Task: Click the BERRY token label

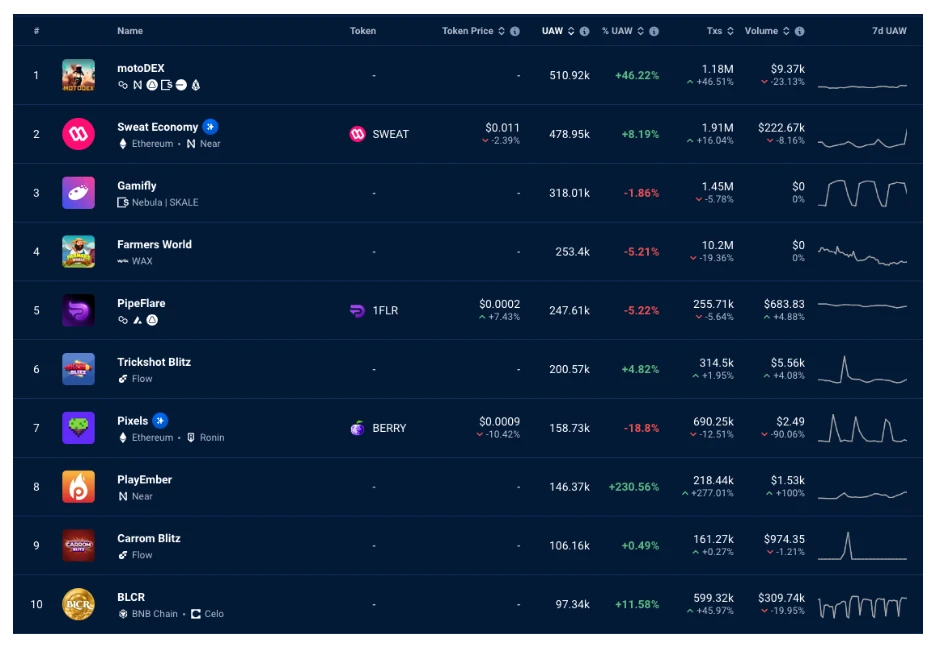Action: tap(390, 428)
